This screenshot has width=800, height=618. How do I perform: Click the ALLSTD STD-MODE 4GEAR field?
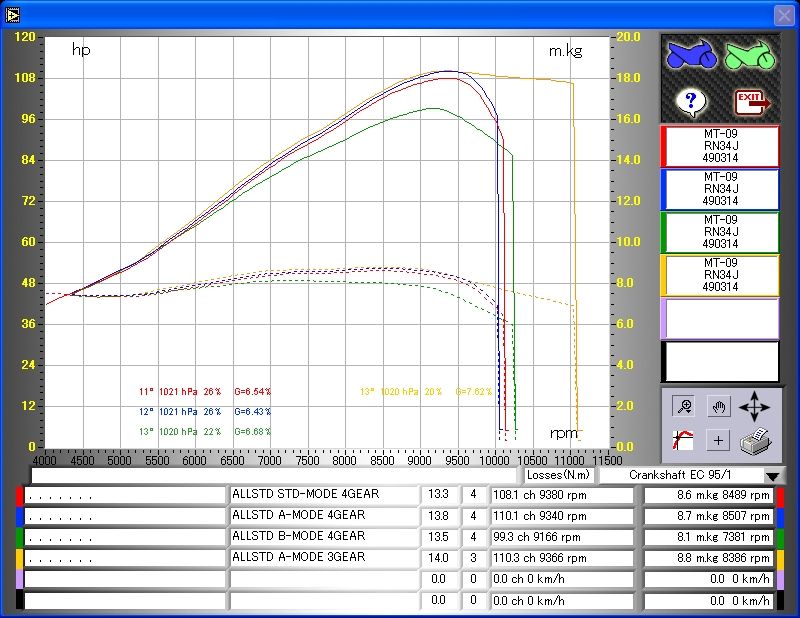coord(323,495)
